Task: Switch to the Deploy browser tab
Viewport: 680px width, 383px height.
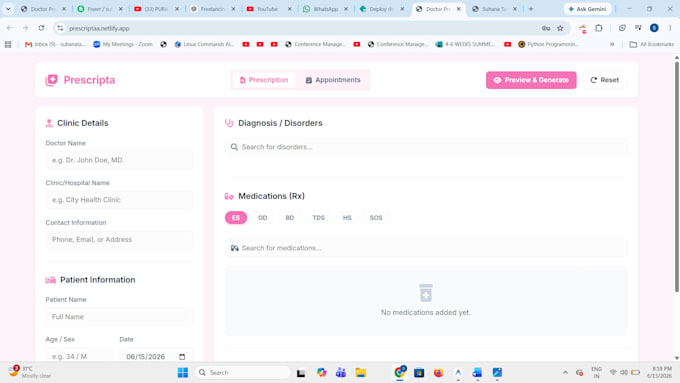Action: point(382,9)
